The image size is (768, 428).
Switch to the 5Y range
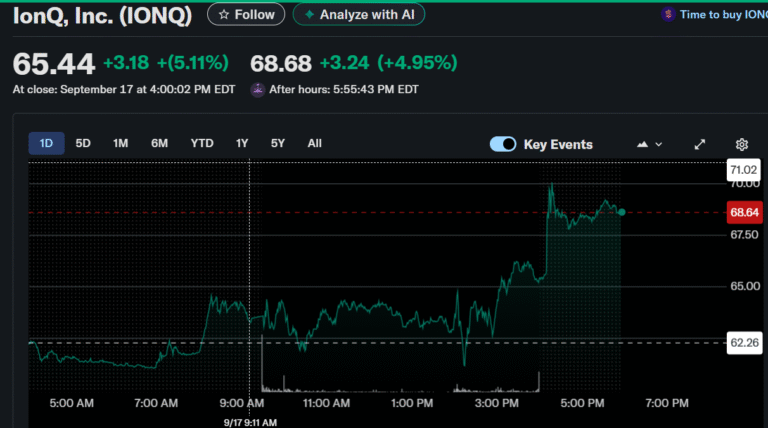(277, 143)
